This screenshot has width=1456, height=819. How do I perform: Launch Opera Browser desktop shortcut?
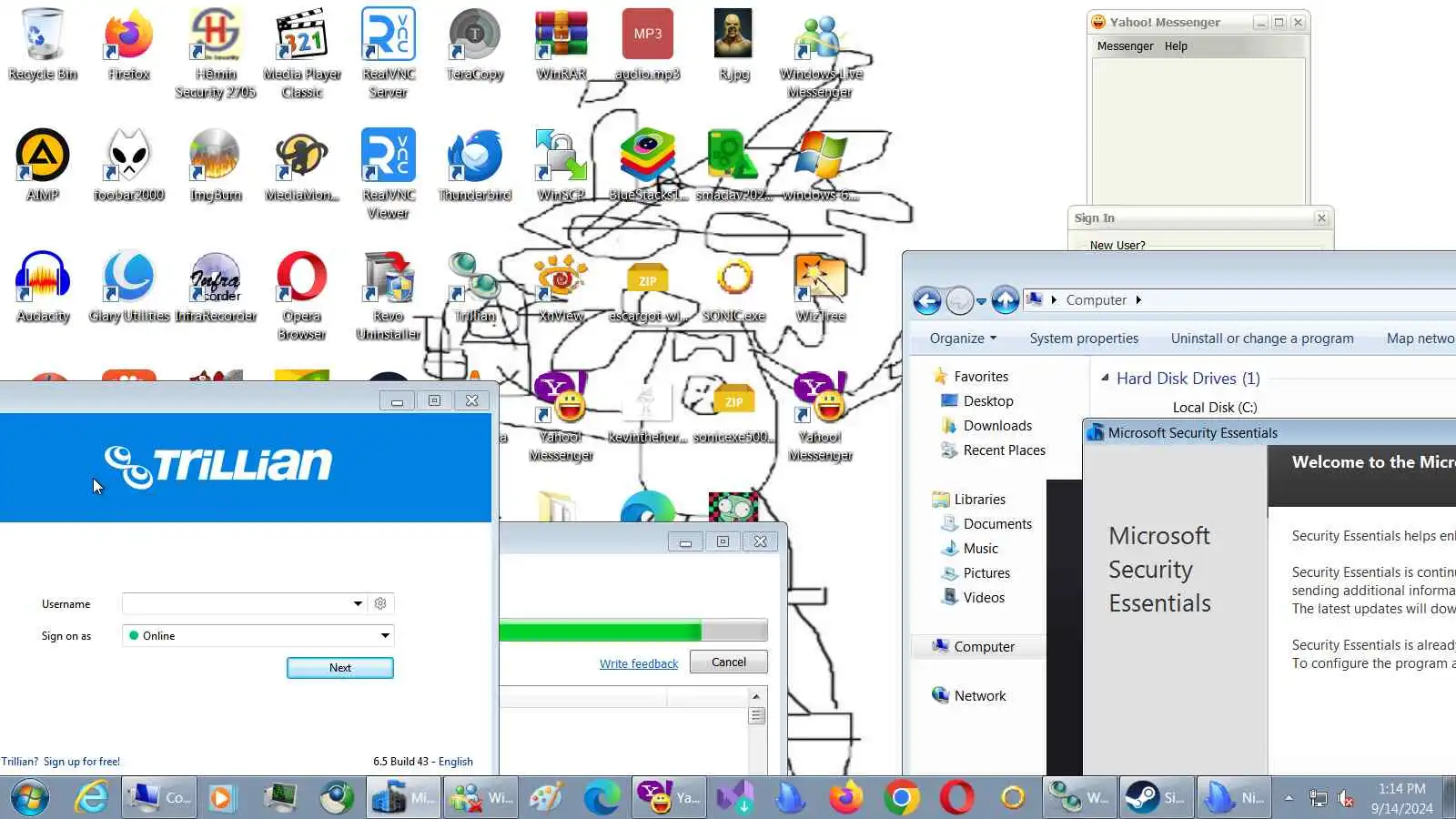coord(302,295)
